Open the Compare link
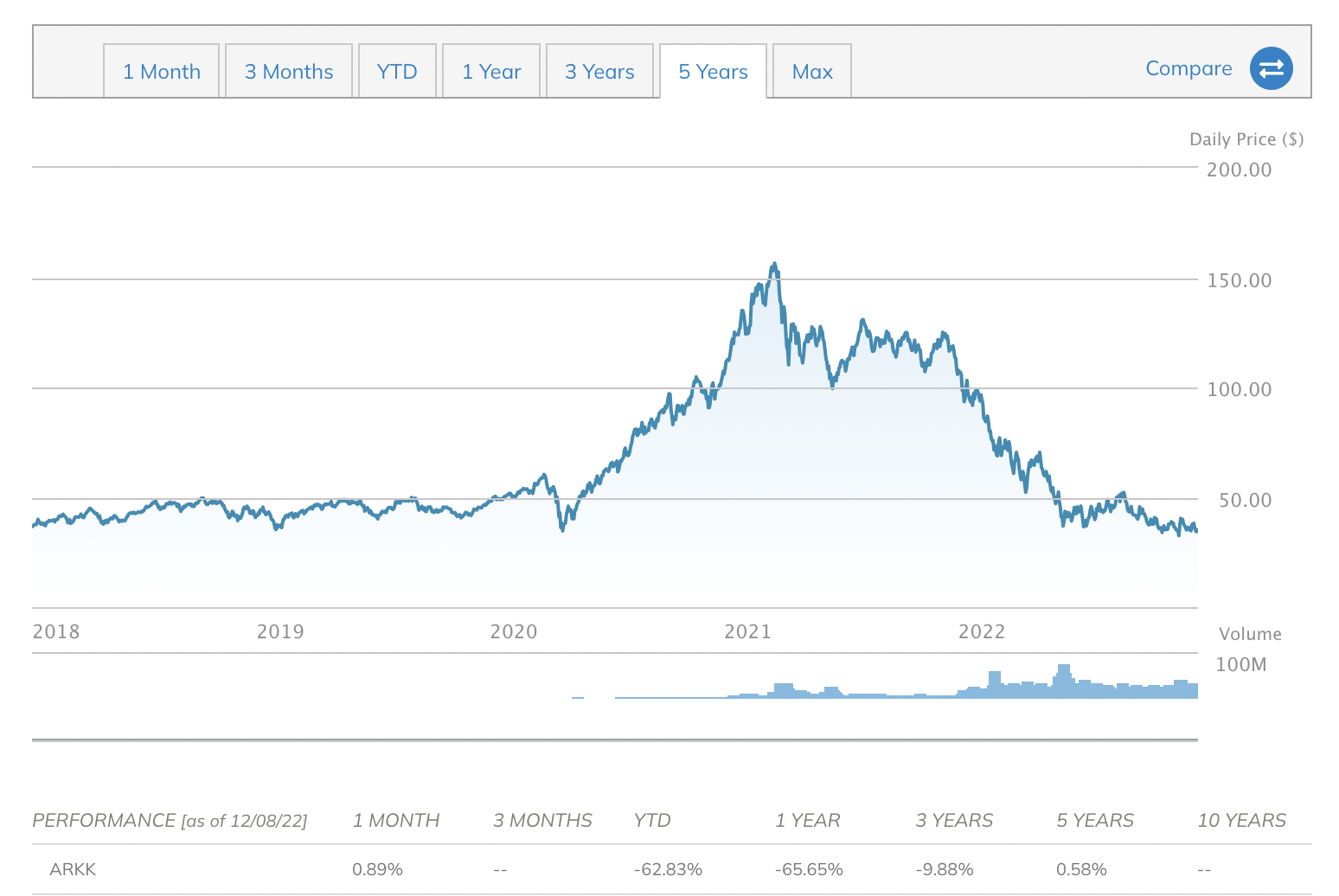Screen dimensions: 1339x896 (x=1188, y=68)
